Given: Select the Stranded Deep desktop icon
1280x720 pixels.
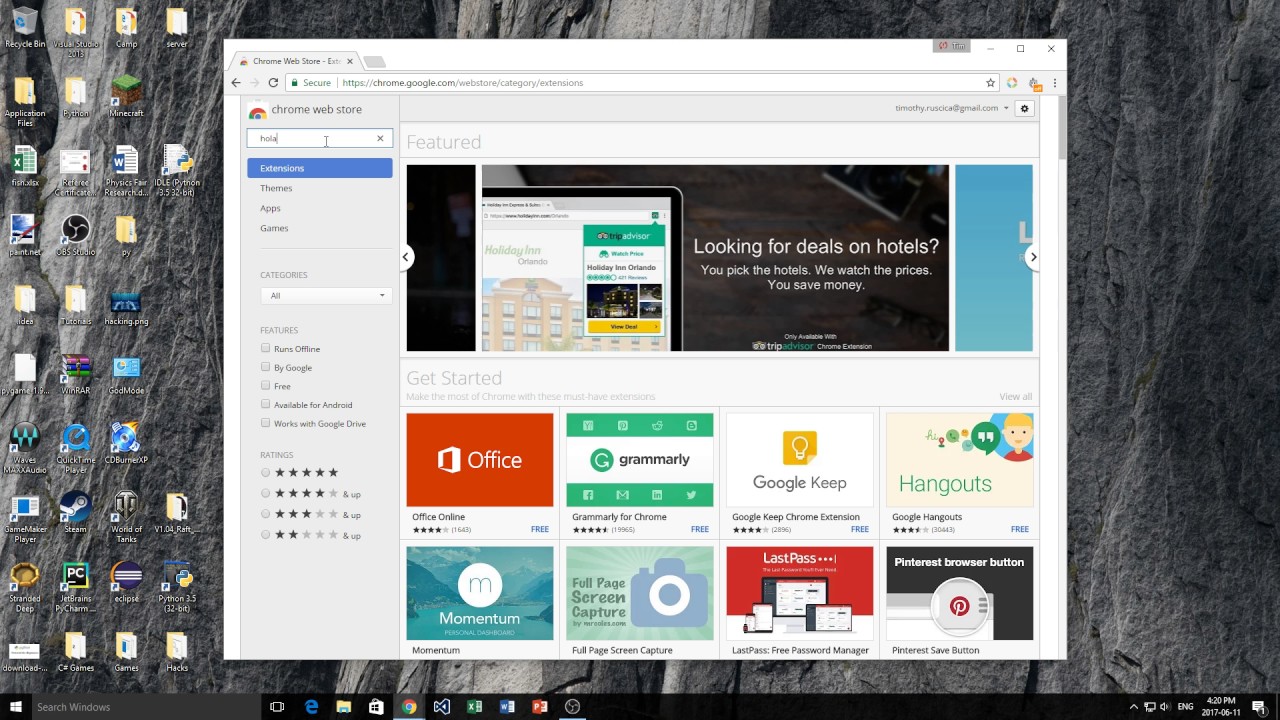Looking at the screenshot, I should [25, 587].
